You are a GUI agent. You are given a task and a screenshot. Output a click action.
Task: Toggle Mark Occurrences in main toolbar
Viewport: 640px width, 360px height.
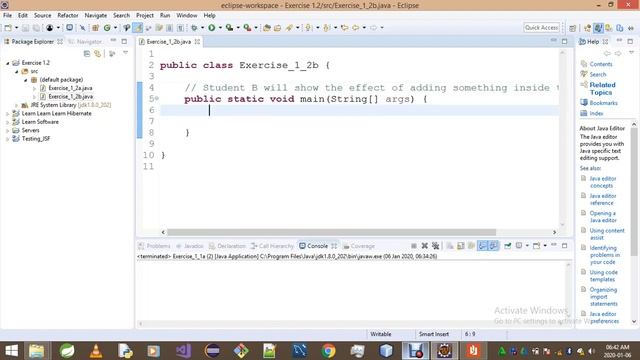[x=138, y=28]
